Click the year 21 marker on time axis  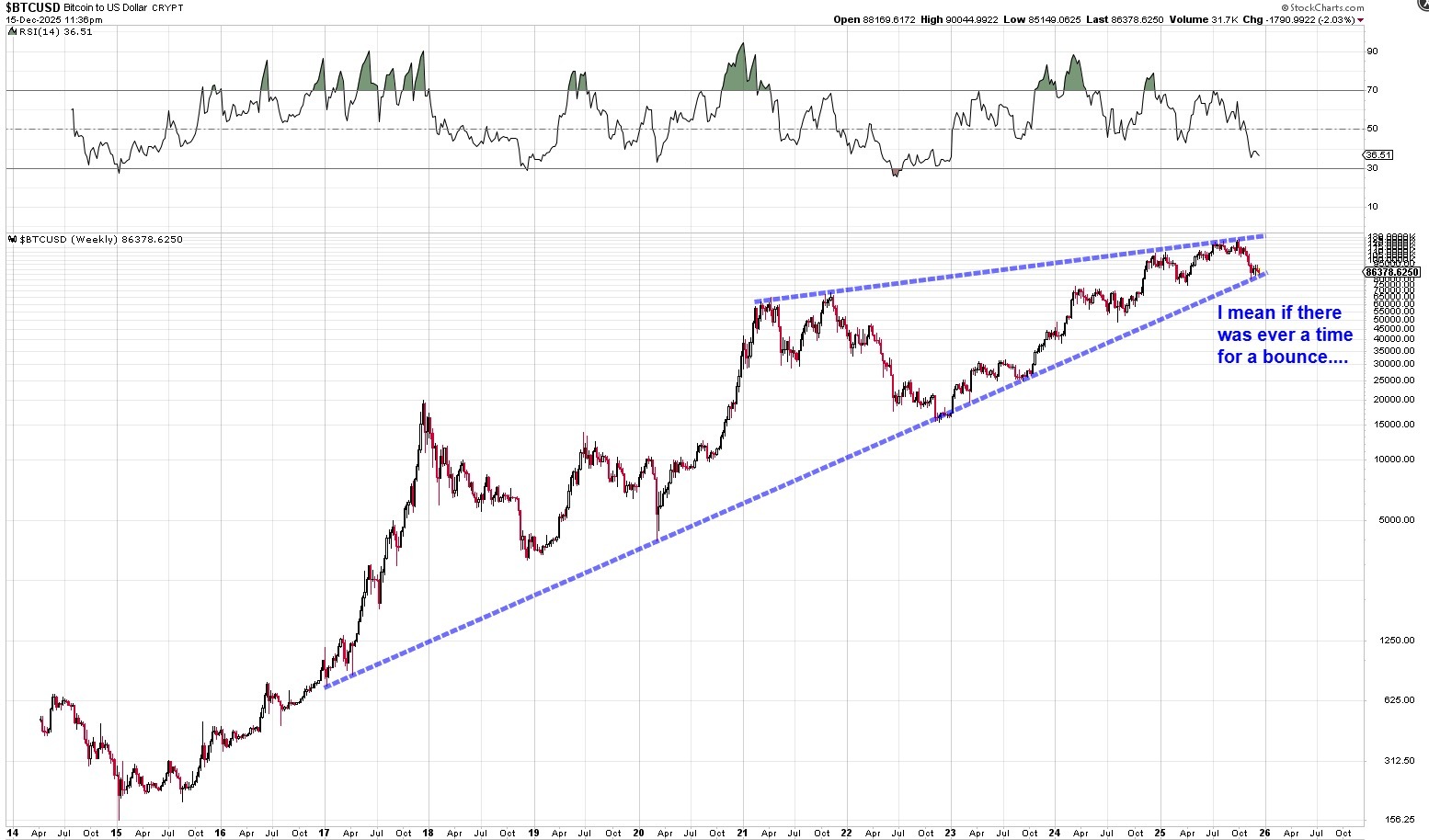(x=743, y=834)
